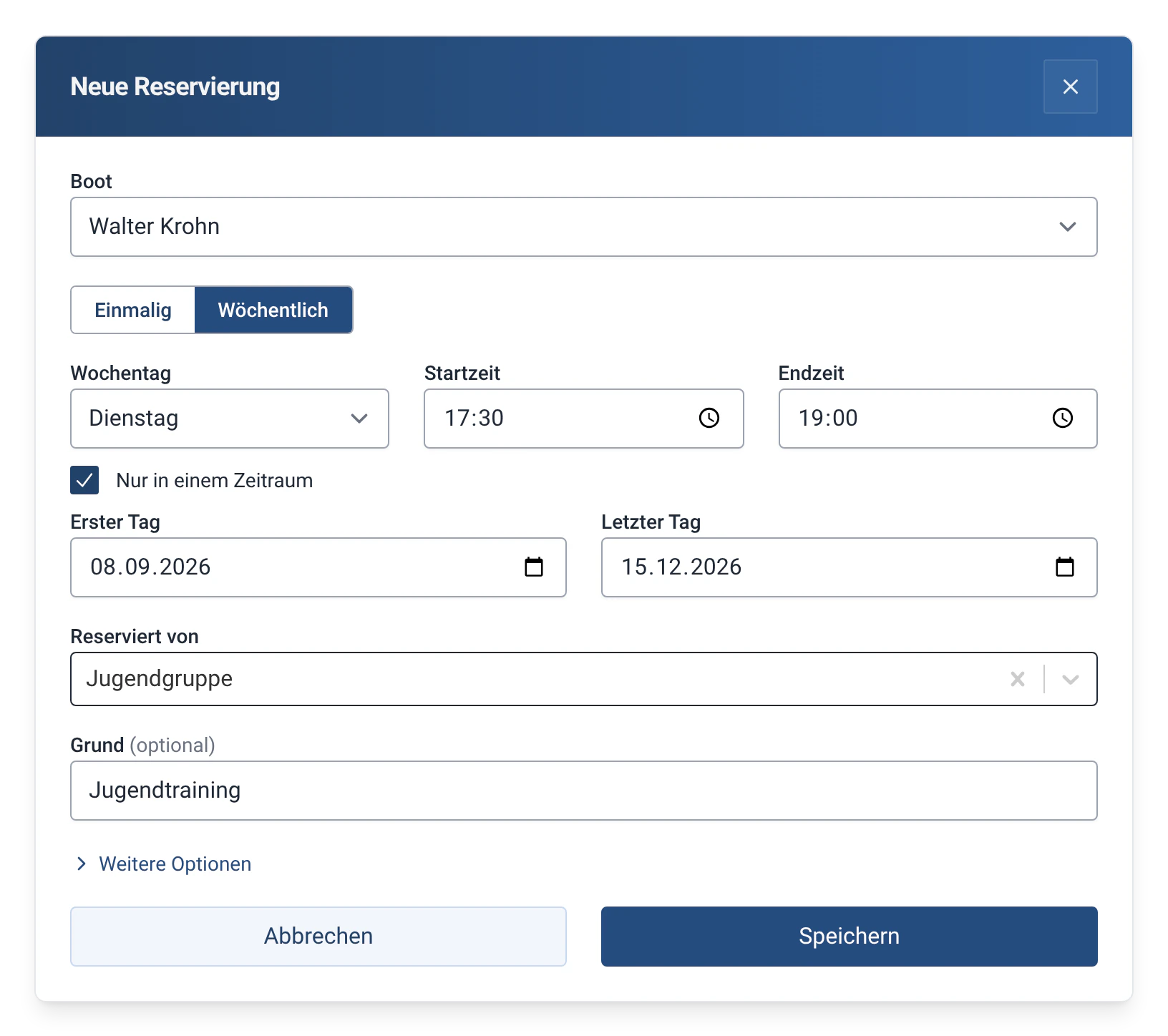Open calendar picker for Letzter Tag
This screenshot has height=1036, width=1168.
1065,567
